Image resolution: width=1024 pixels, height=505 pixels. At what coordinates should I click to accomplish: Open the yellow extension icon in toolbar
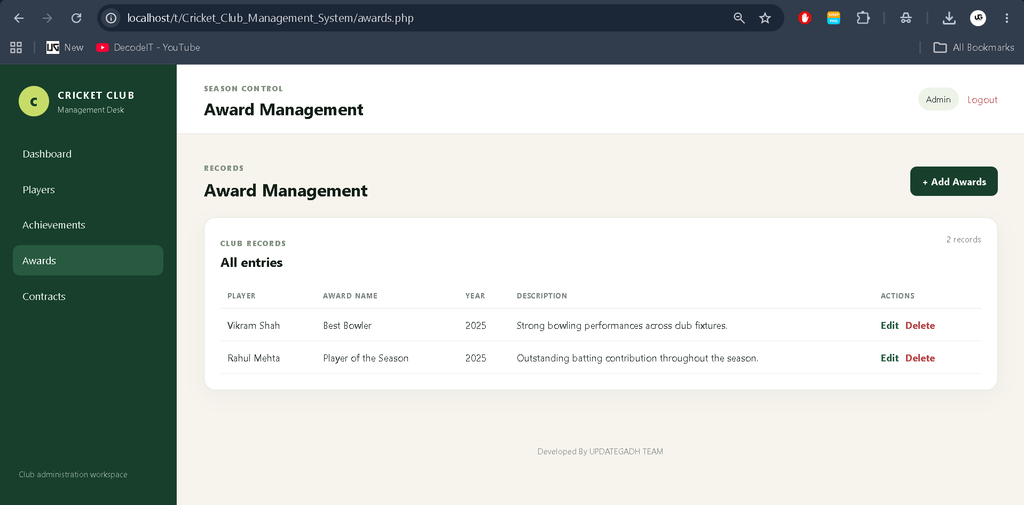click(x=833, y=18)
